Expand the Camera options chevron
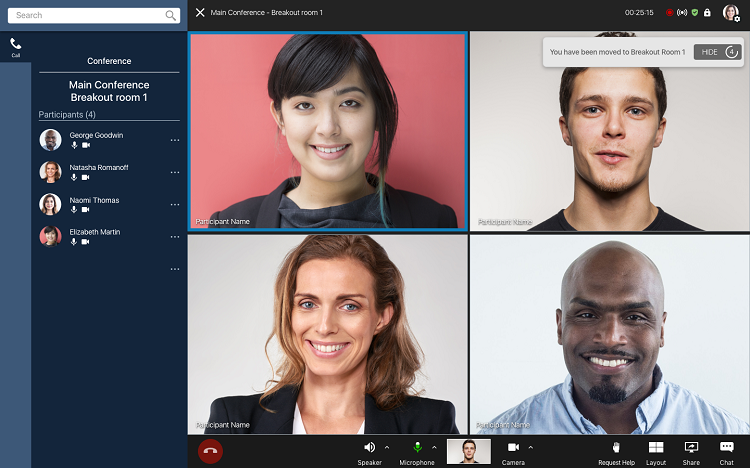This screenshot has height=468, width=750. [530, 447]
